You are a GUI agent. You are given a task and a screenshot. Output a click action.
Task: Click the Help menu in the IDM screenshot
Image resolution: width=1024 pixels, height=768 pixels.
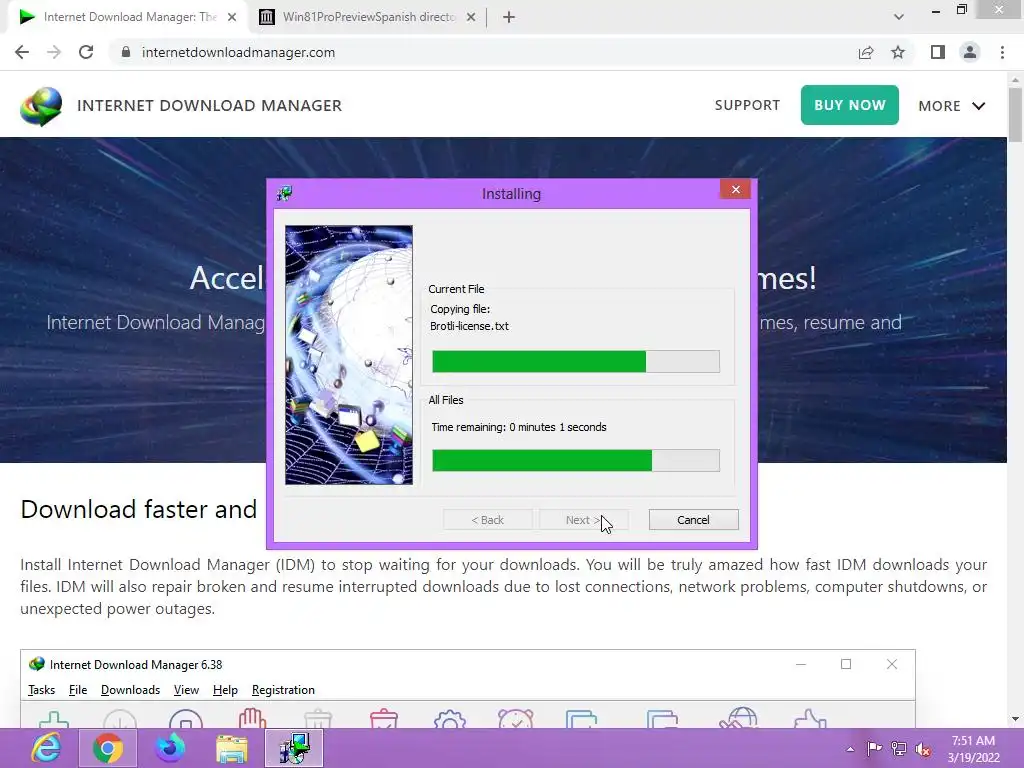(x=225, y=690)
